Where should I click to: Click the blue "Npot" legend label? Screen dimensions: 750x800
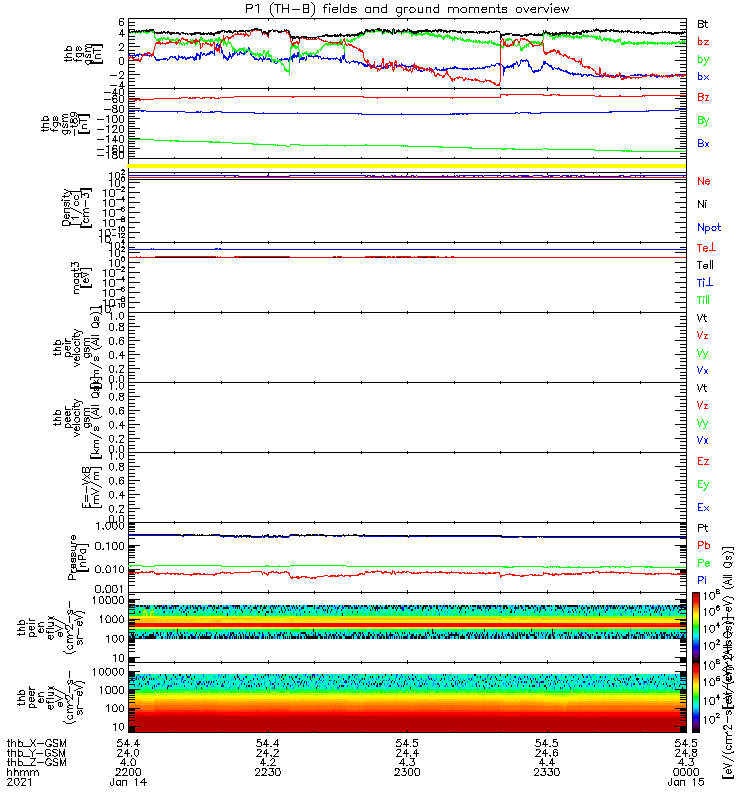[x=709, y=228]
